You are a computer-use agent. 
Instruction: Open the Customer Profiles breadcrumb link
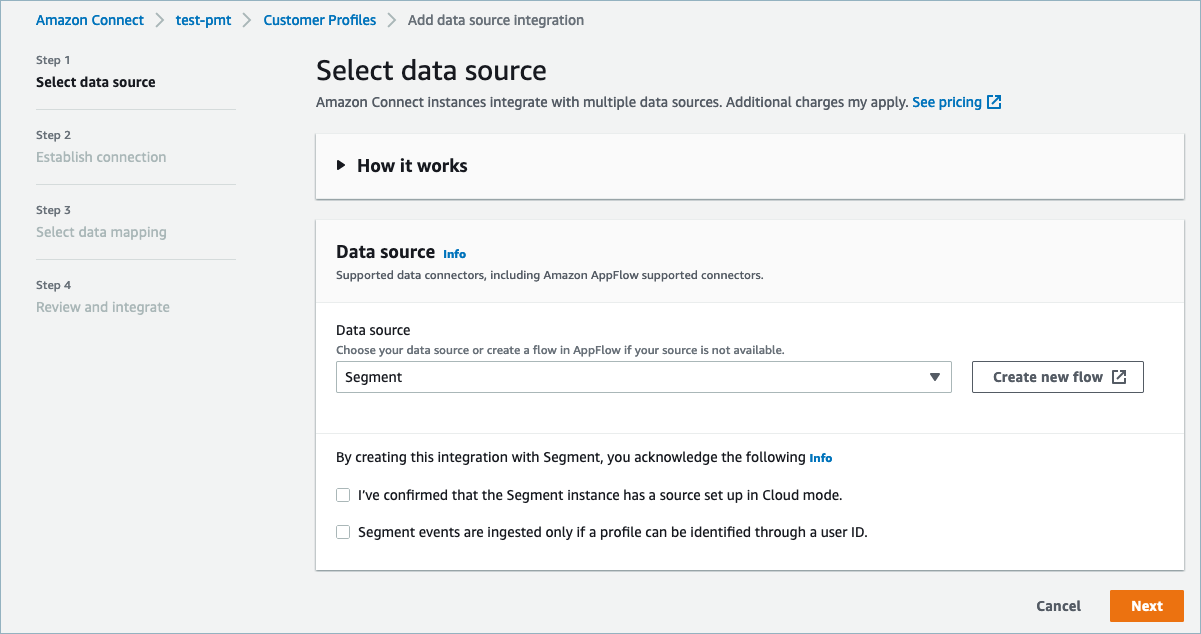[x=319, y=19]
